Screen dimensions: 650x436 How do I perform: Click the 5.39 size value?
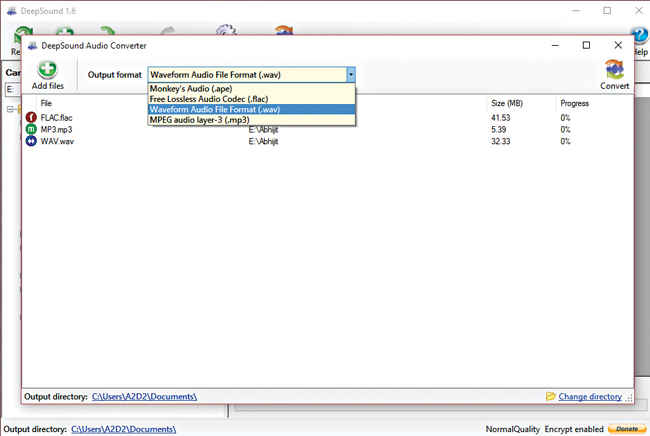(x=499, y=129)
